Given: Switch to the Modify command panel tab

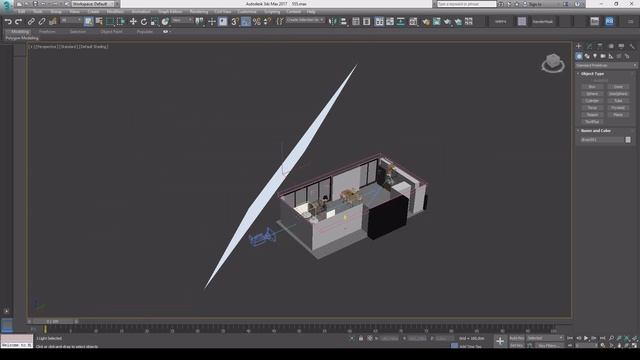Looking at the screenshot, I should point(589,46).
